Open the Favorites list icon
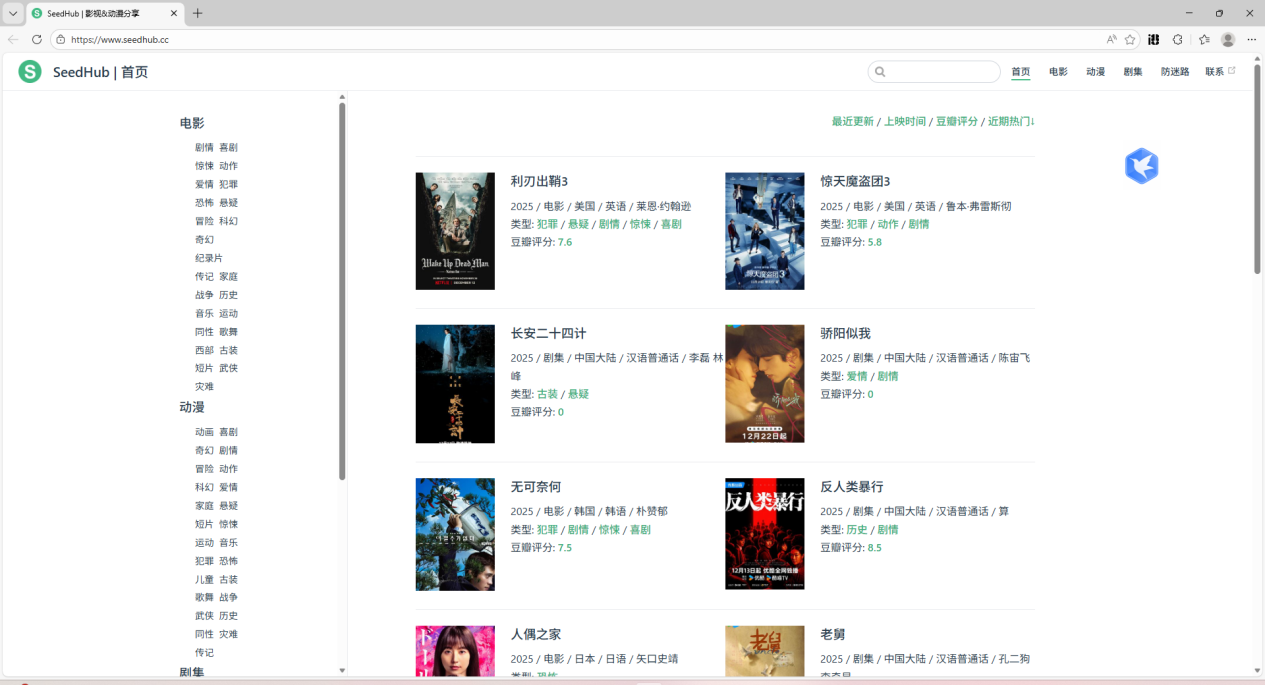This screenshot has height=685, width=1265. [1204, 39]
